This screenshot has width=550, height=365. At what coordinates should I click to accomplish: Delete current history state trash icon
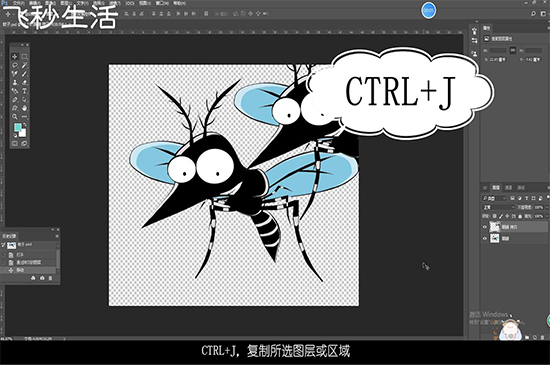point(51,278)
